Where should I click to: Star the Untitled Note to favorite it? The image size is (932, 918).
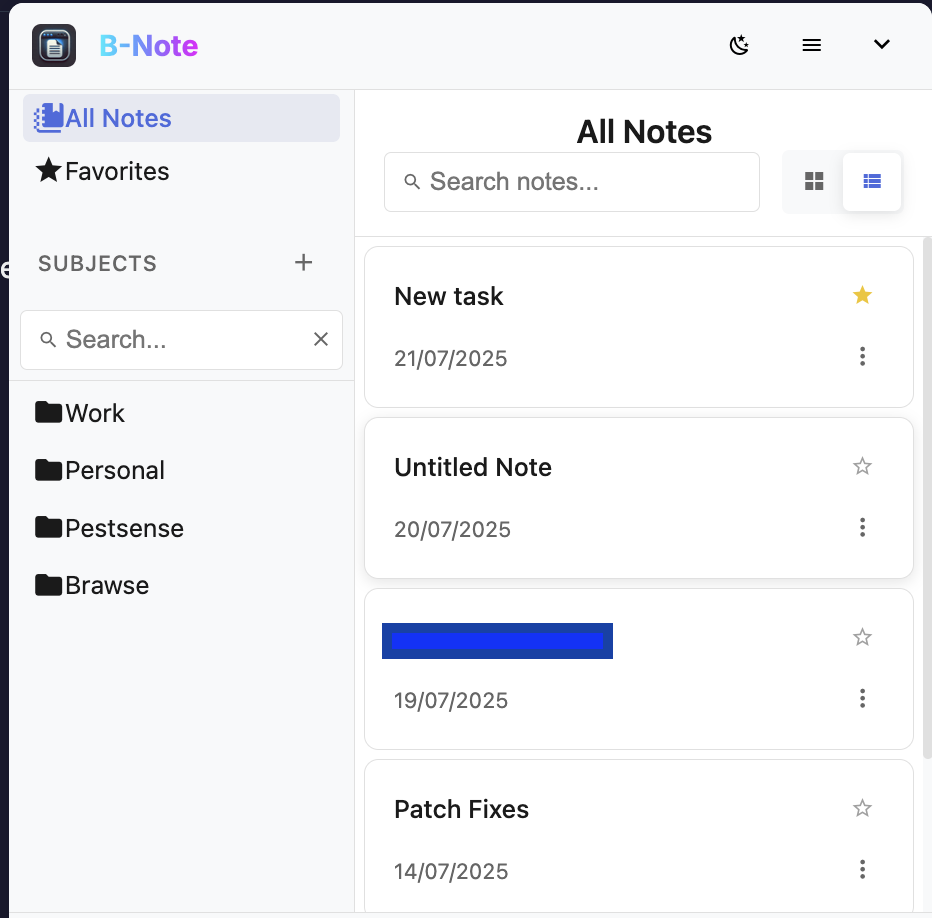862,466
